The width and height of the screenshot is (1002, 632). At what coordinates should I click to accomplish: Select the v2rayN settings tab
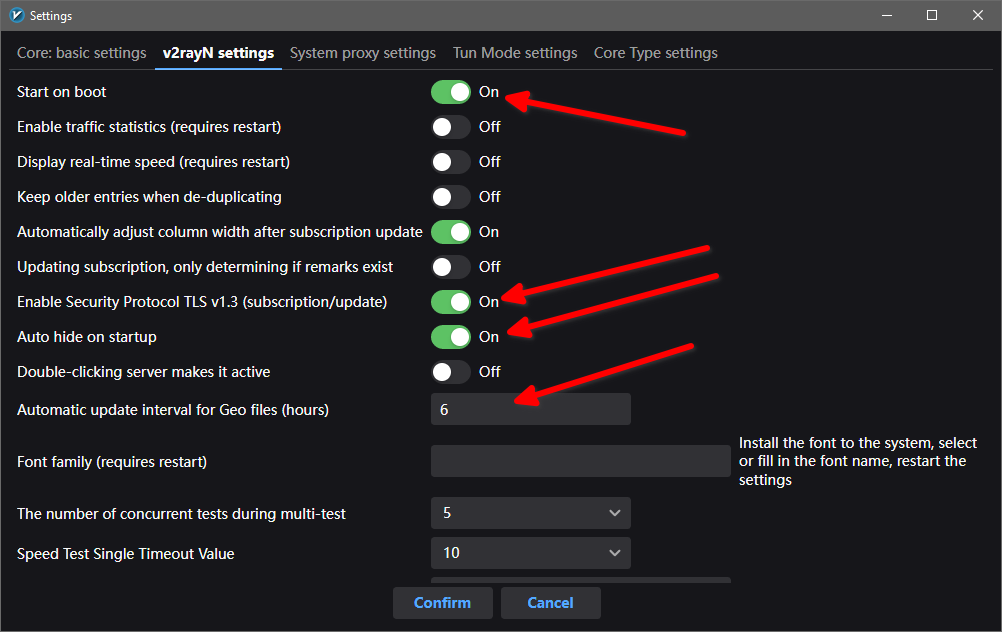pos(219,53)
